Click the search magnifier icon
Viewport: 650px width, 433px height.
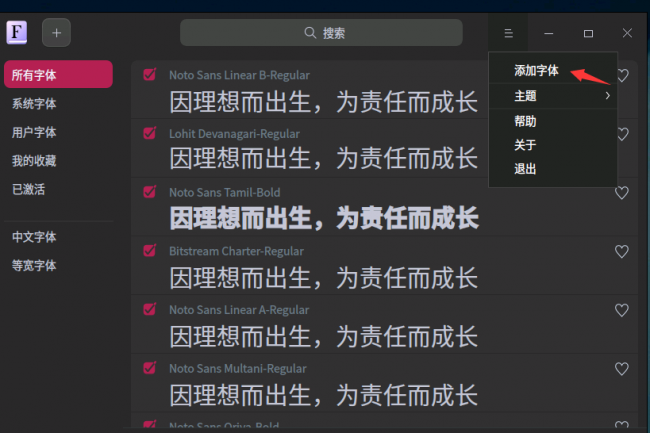click(x=310, y=33)
